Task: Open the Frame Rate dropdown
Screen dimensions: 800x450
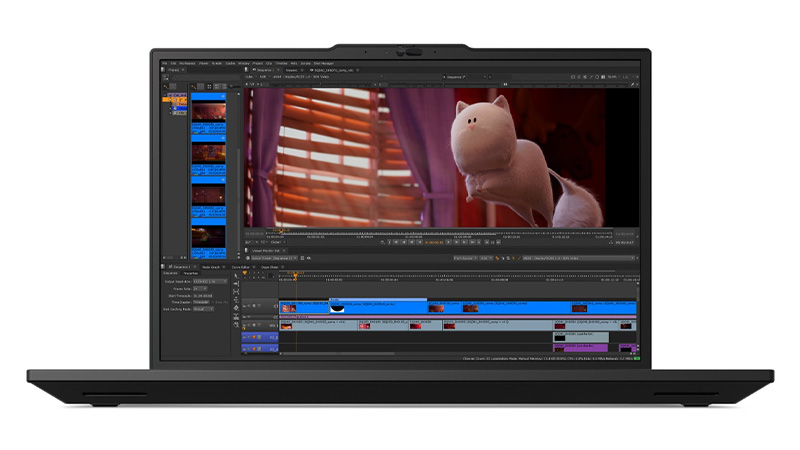Action: pyautogui.click(x=200, y=289)
